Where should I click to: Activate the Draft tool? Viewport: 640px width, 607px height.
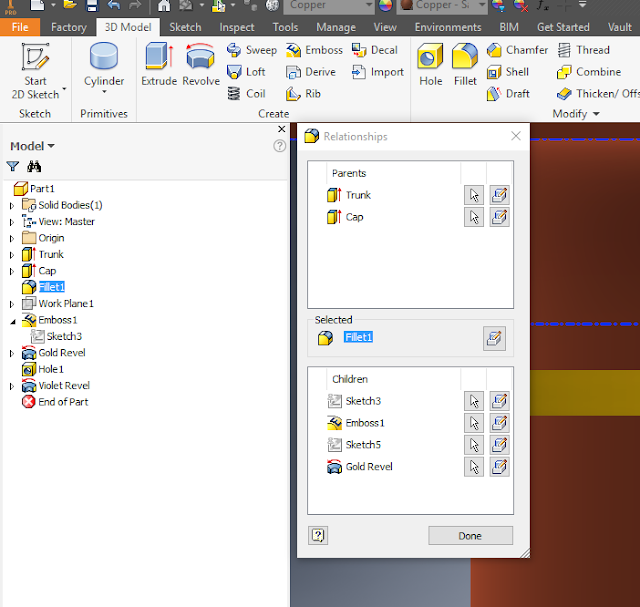point(508,93)
